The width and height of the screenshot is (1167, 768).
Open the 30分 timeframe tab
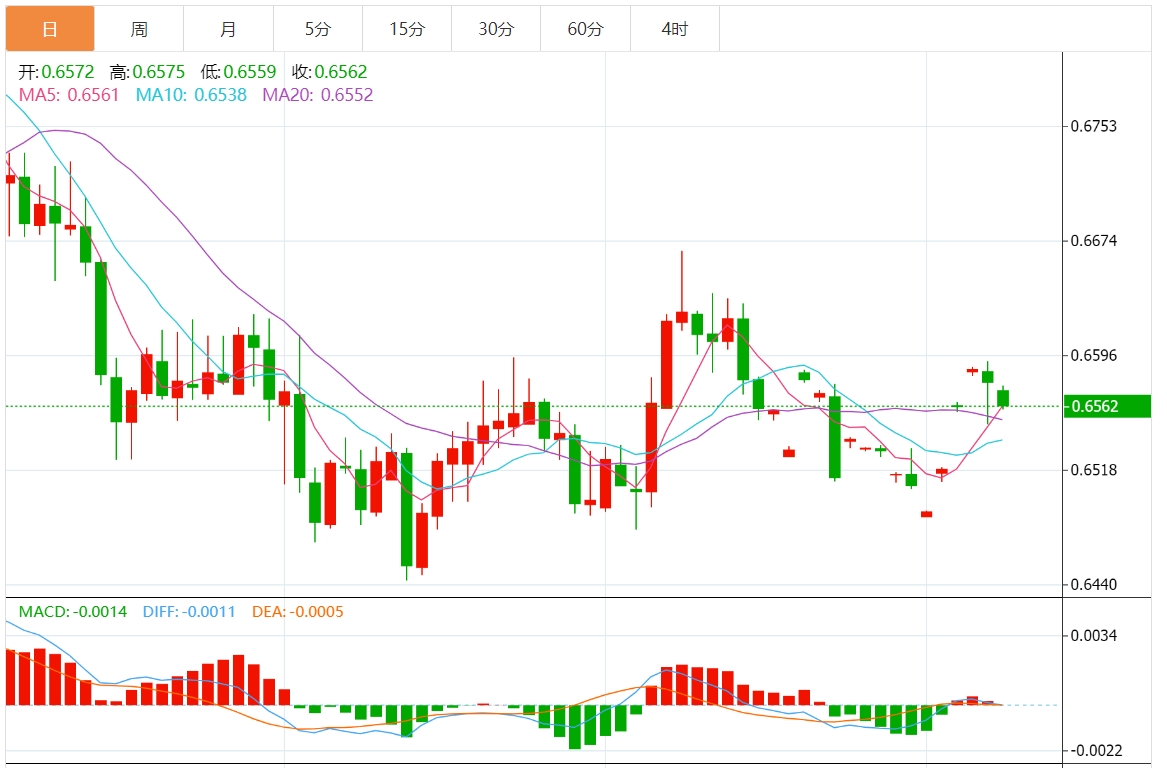coord(496,29)
